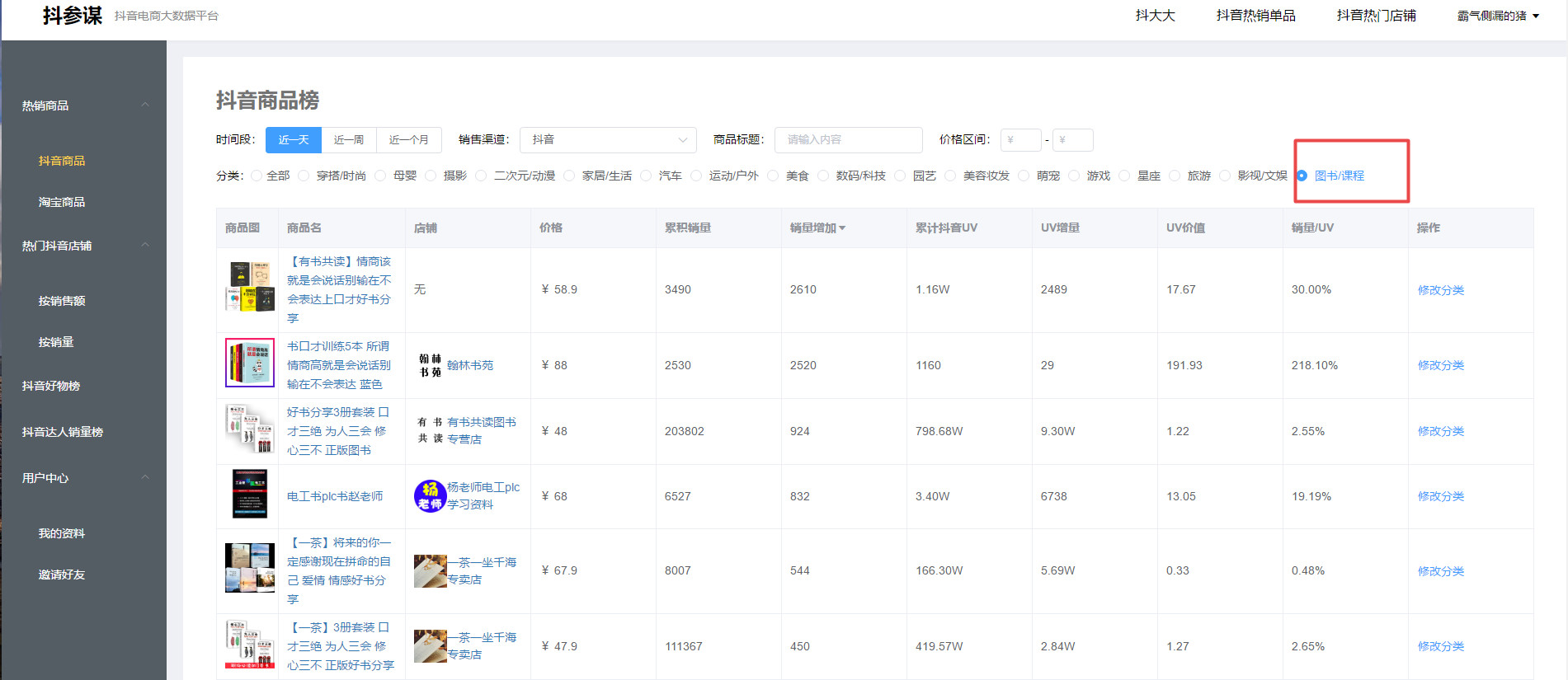
Task: Select the 美食 category radio button
Action: [773, 176]
